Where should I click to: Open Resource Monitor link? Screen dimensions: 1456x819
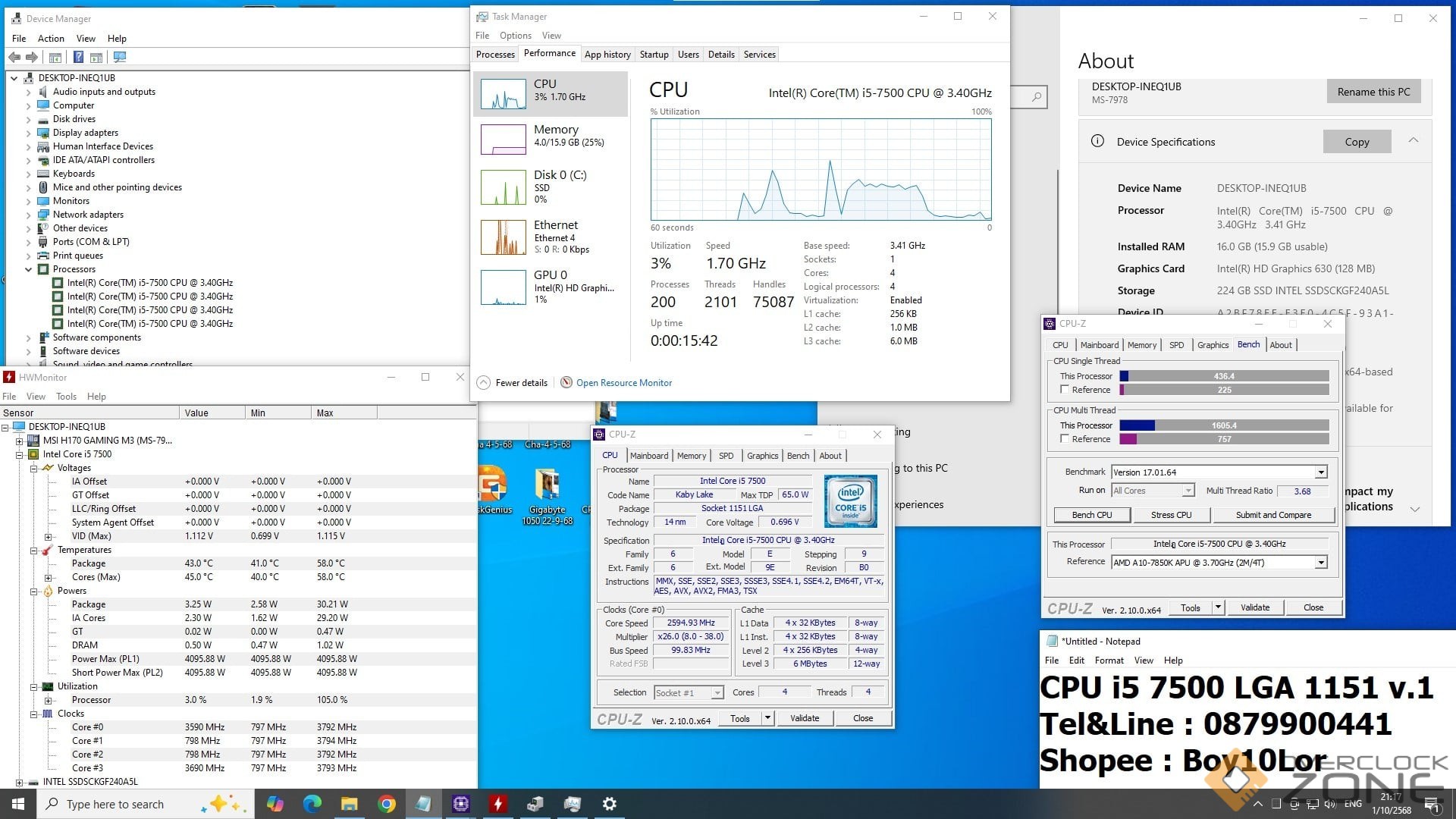623,383
